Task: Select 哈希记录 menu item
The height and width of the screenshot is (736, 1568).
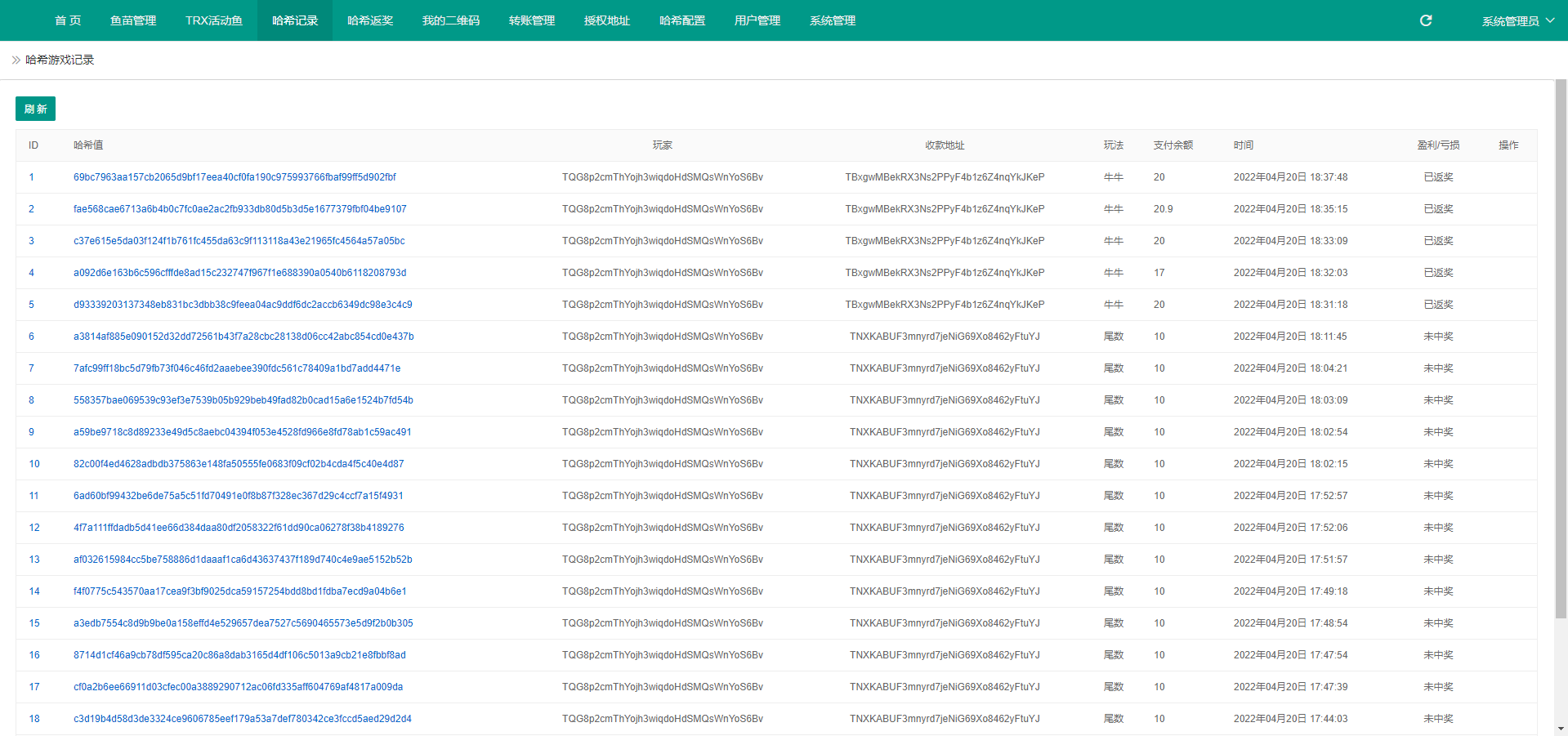Action: point(295,20)
